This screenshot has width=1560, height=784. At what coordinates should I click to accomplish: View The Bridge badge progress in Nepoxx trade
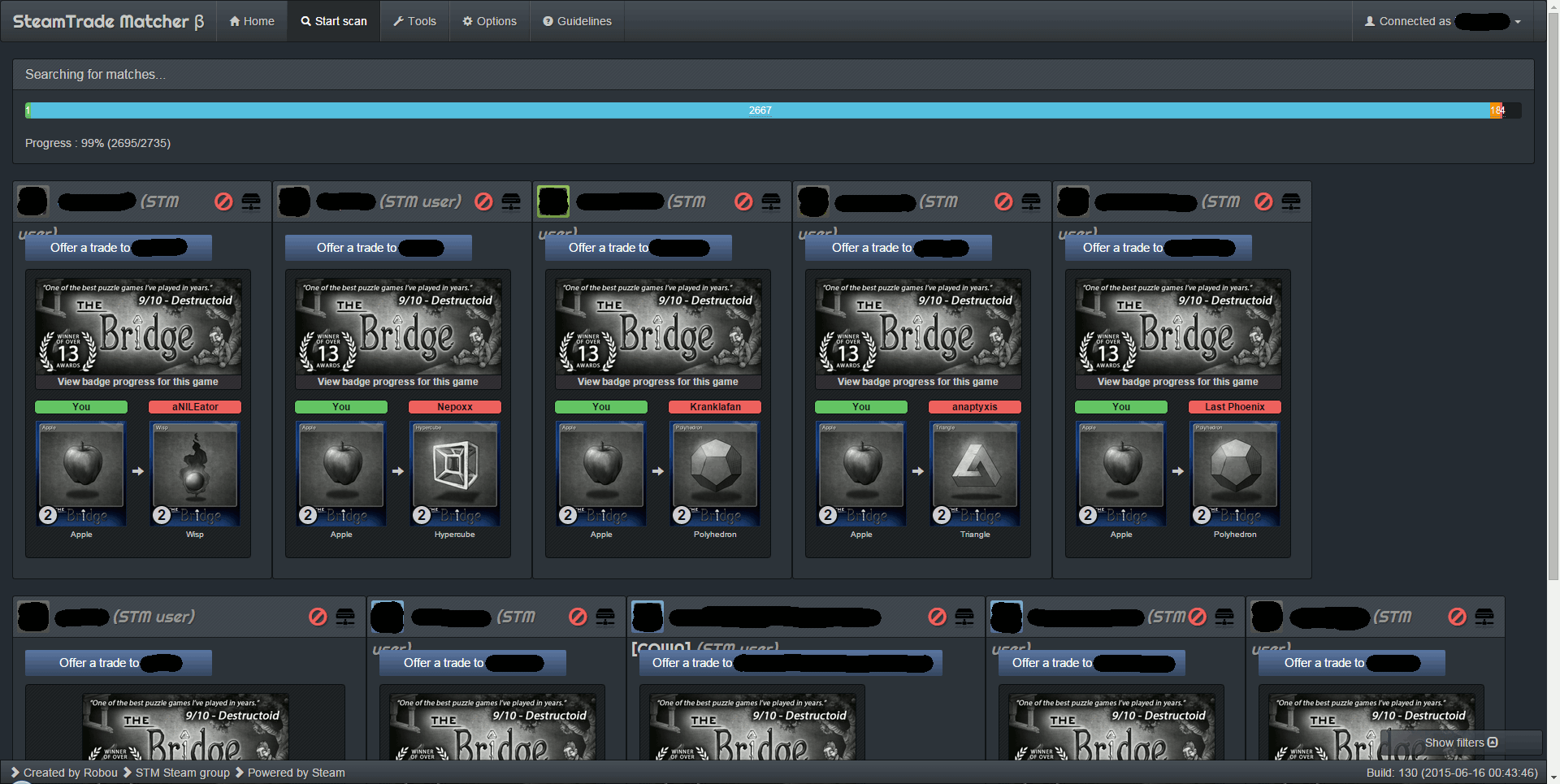pyautogui.click(x=398, y=382)
